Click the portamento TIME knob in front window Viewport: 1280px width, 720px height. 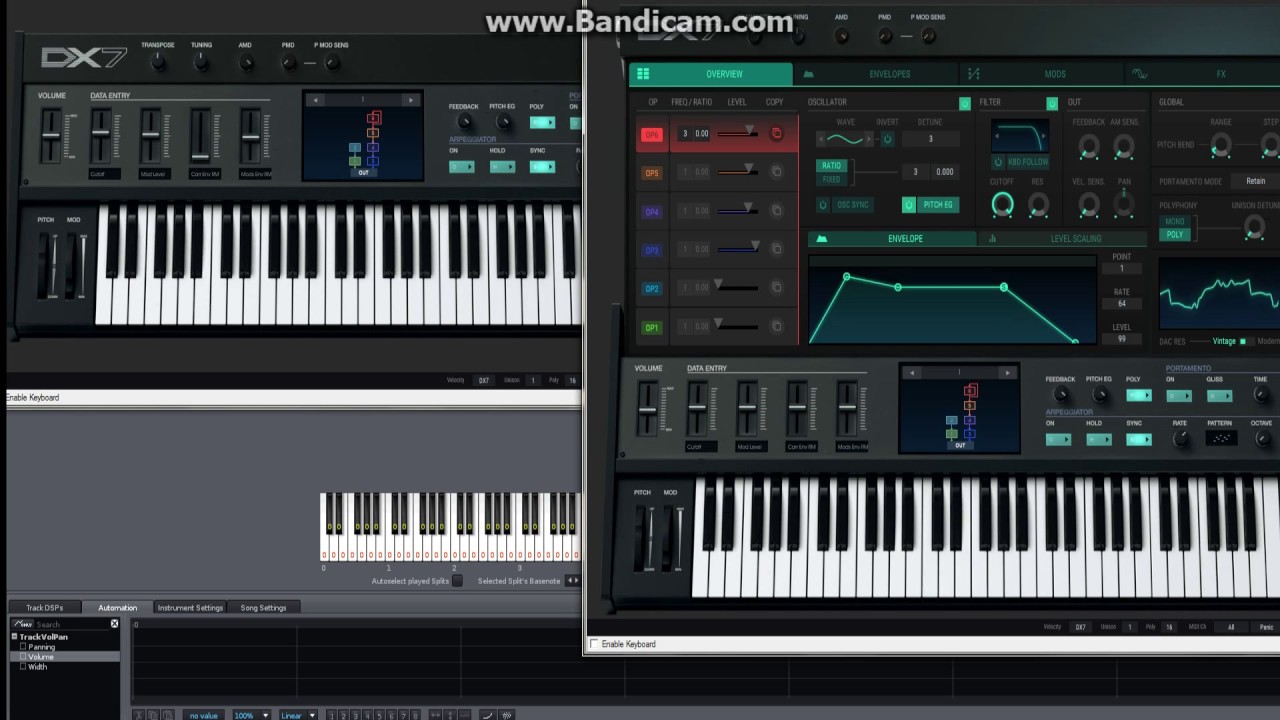coord(1261,395)
